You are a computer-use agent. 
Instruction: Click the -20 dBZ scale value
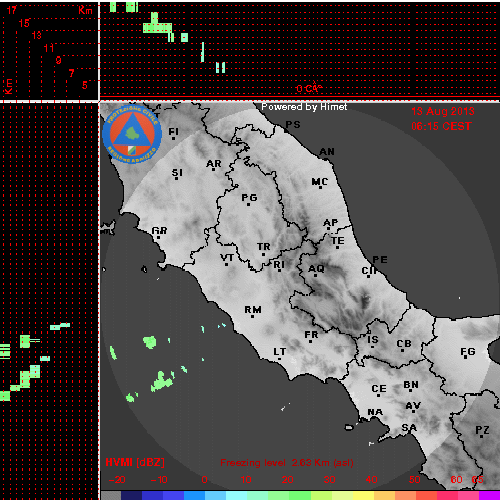pos(117,480)
